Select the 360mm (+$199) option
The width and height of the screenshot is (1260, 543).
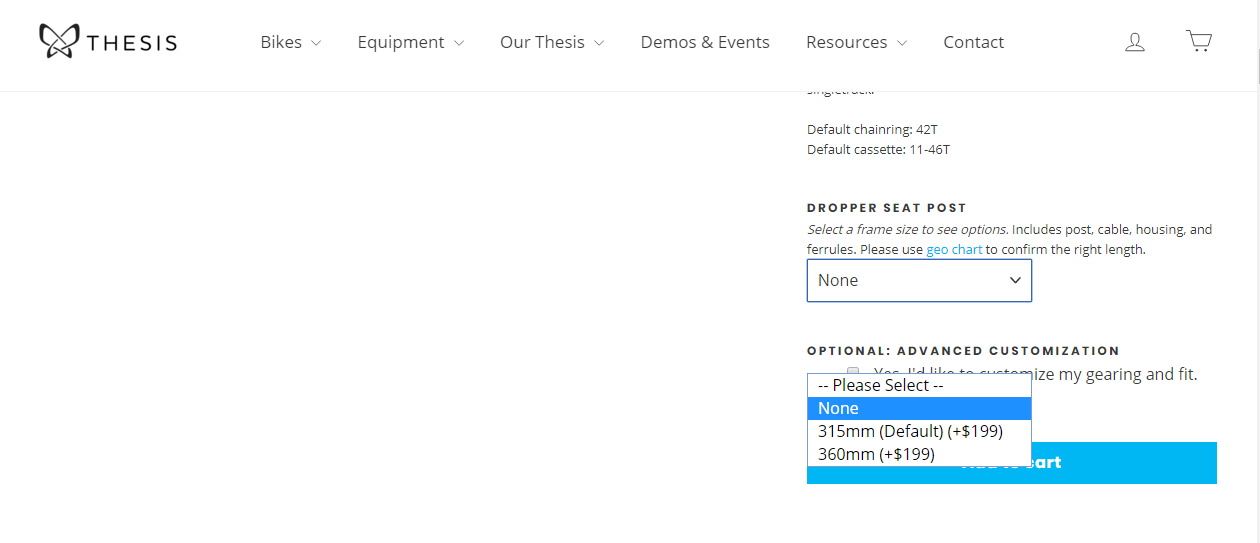[919, 454]
